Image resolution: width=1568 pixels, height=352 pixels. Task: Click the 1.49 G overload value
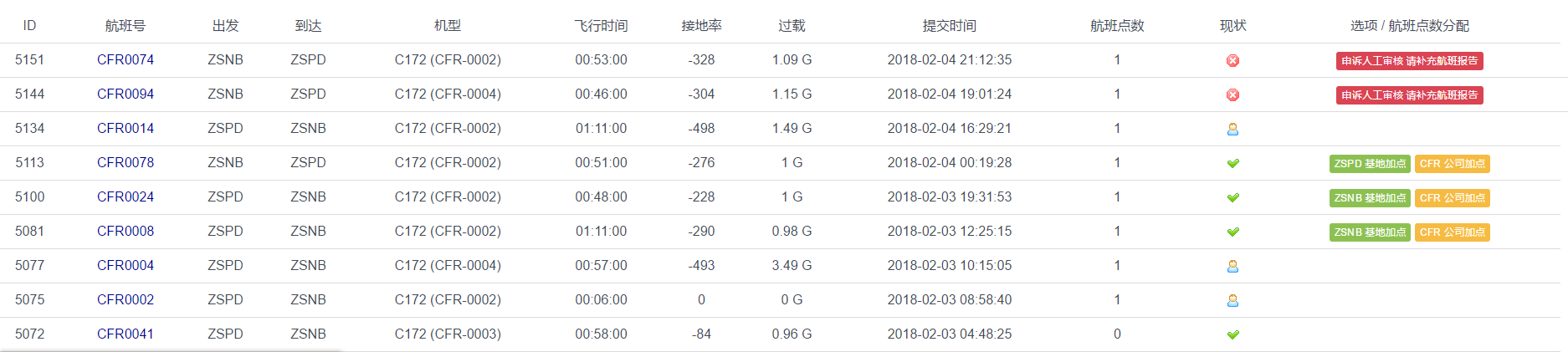tap(792, 128)
